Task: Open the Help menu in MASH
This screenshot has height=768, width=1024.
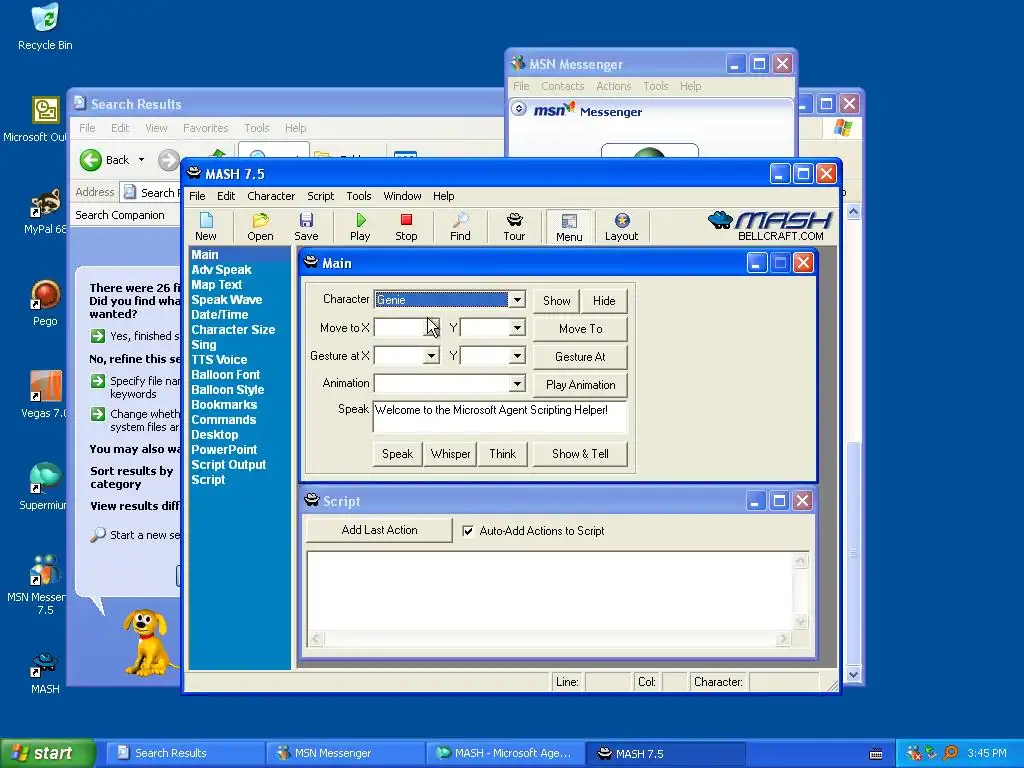Action: (443, 196)
